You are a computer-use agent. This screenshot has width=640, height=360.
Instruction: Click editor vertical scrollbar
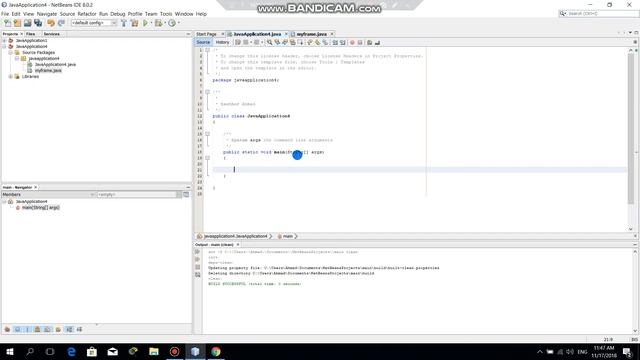(631, 129)
